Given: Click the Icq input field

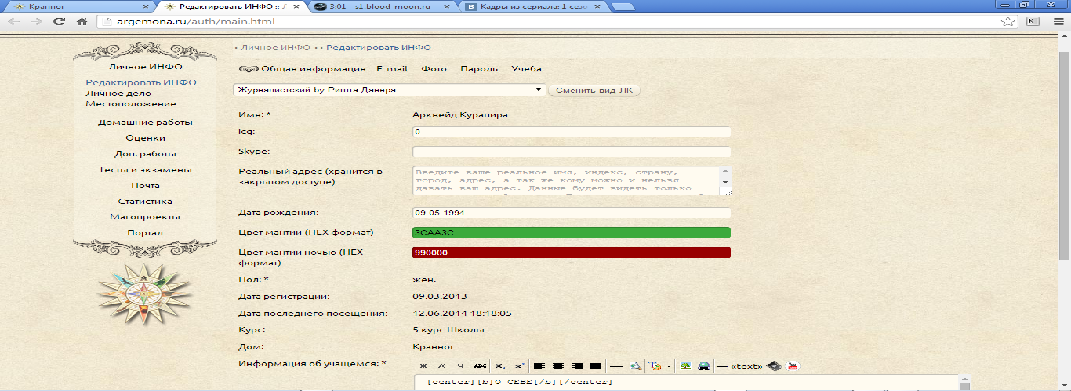Looking at the screenshot, I should [x=572, y=131].
